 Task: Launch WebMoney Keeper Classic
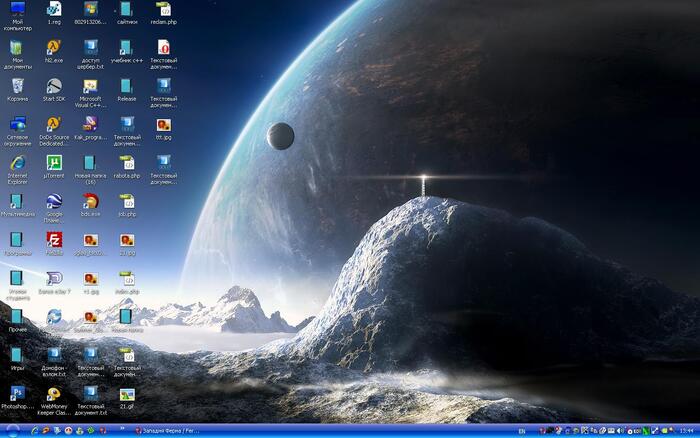[54, 394]
